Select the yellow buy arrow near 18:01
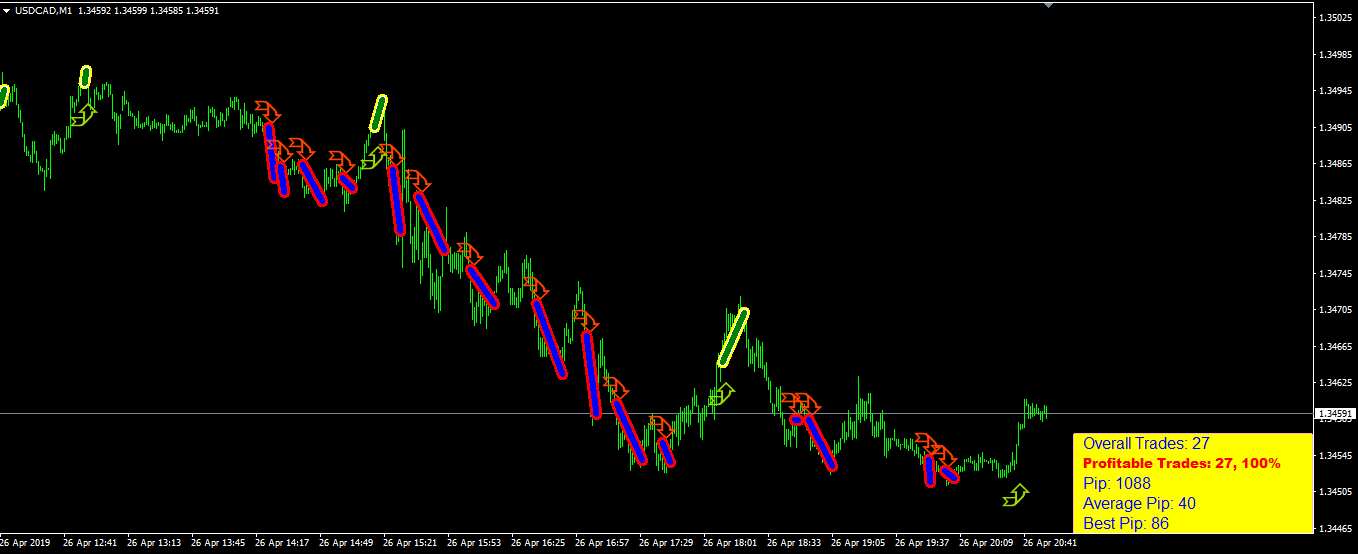1358x554 pixels. tap(722, 393)
